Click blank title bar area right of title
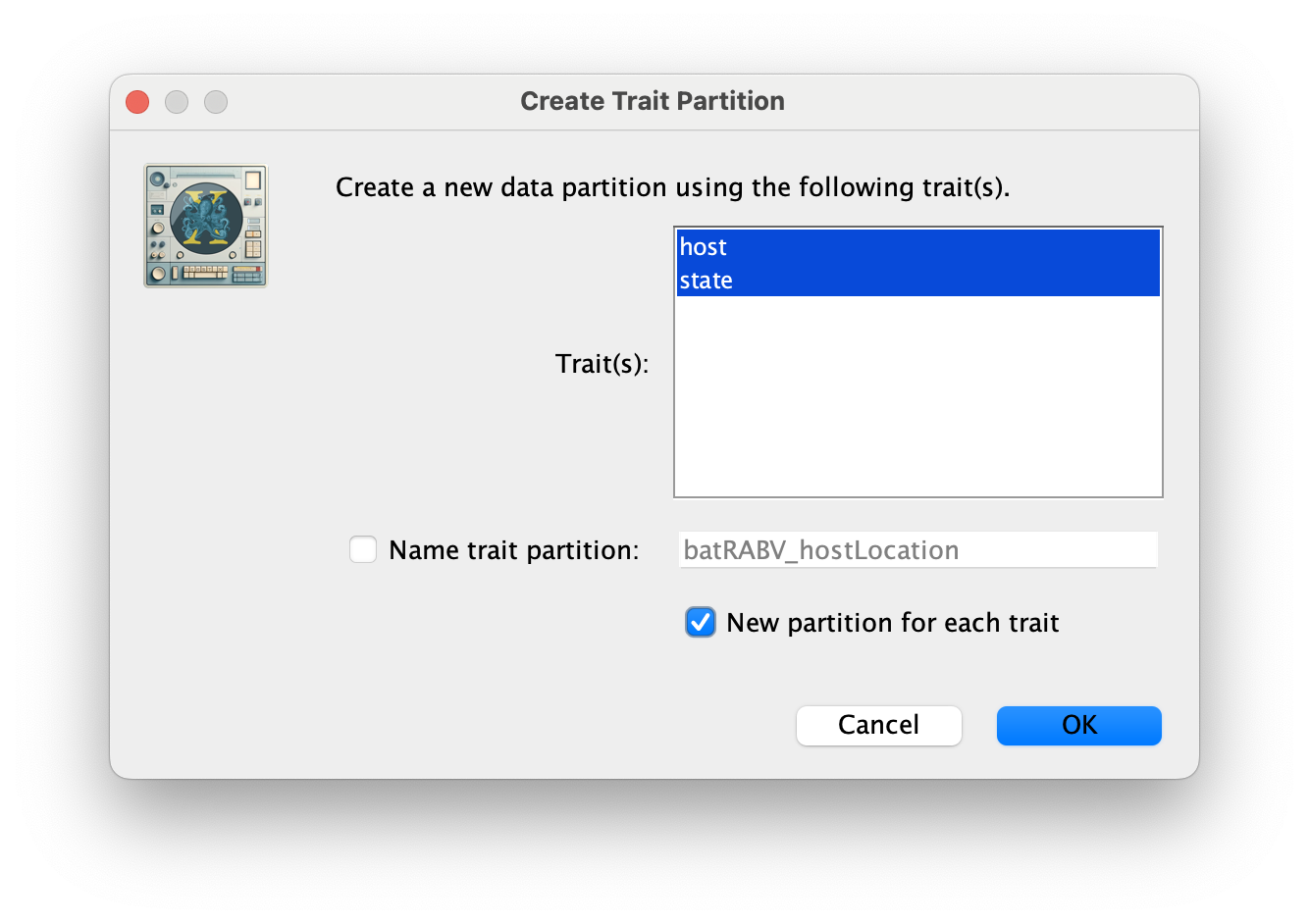 click(981, 102)
